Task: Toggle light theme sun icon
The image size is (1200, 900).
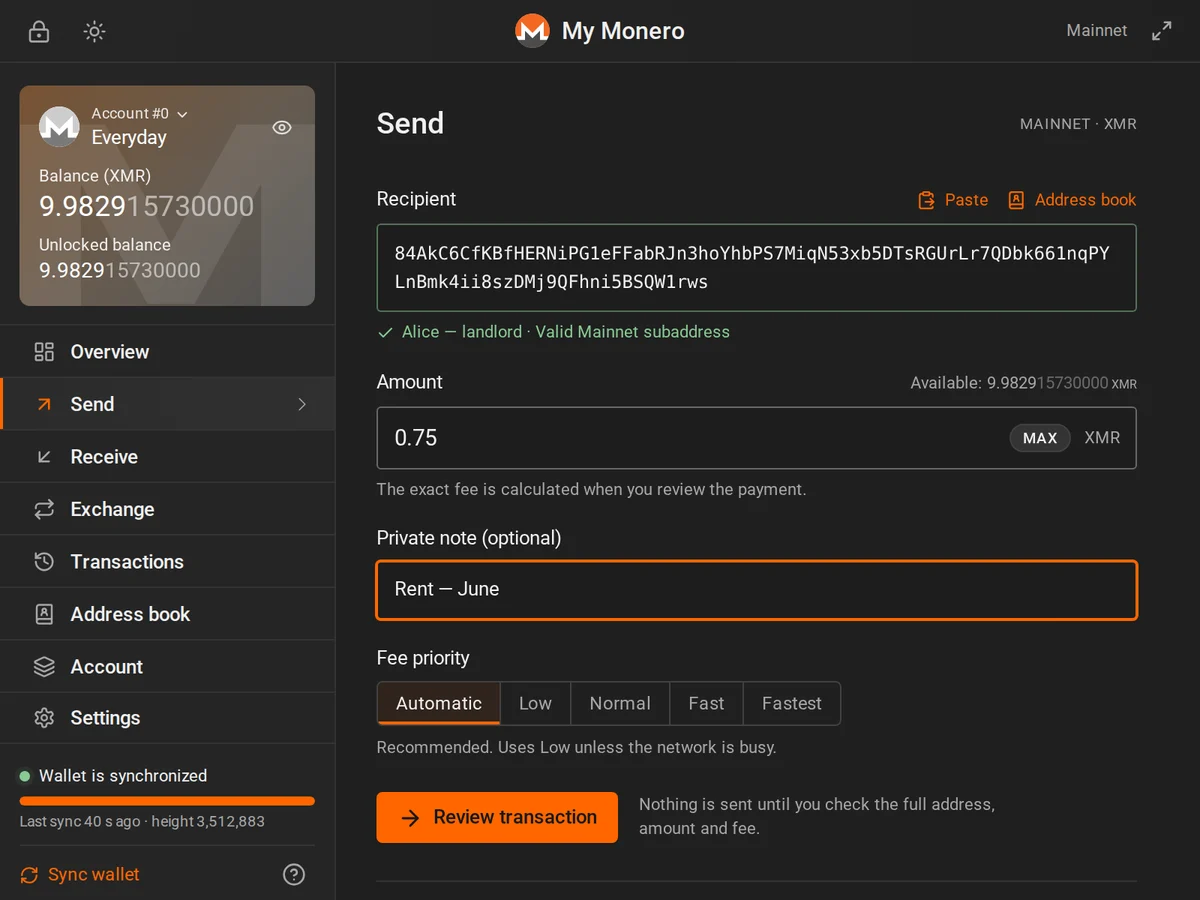Action: tap(94, 31)
